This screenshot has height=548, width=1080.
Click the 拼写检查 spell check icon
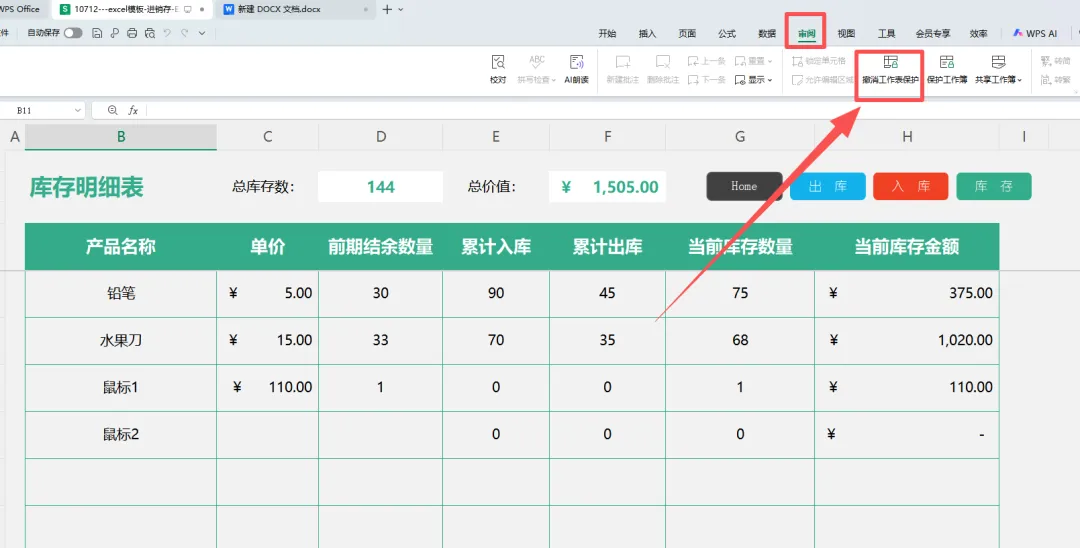click(537, 63)
